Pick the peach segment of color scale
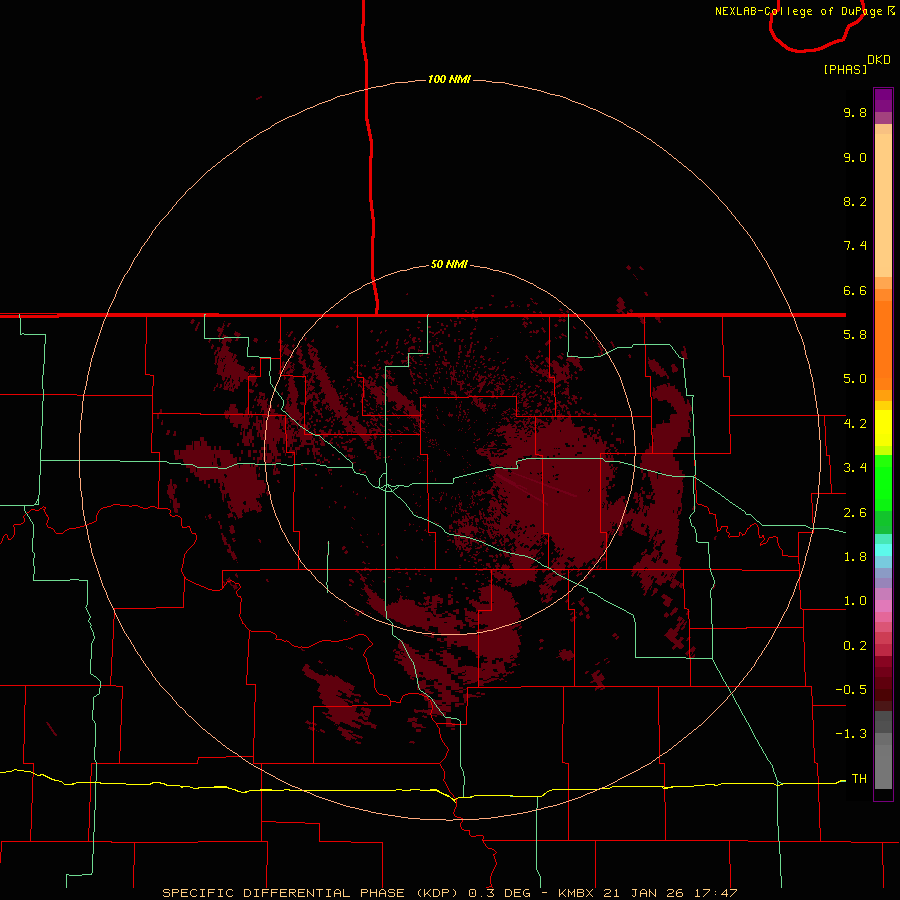 [x=883, y=205]
